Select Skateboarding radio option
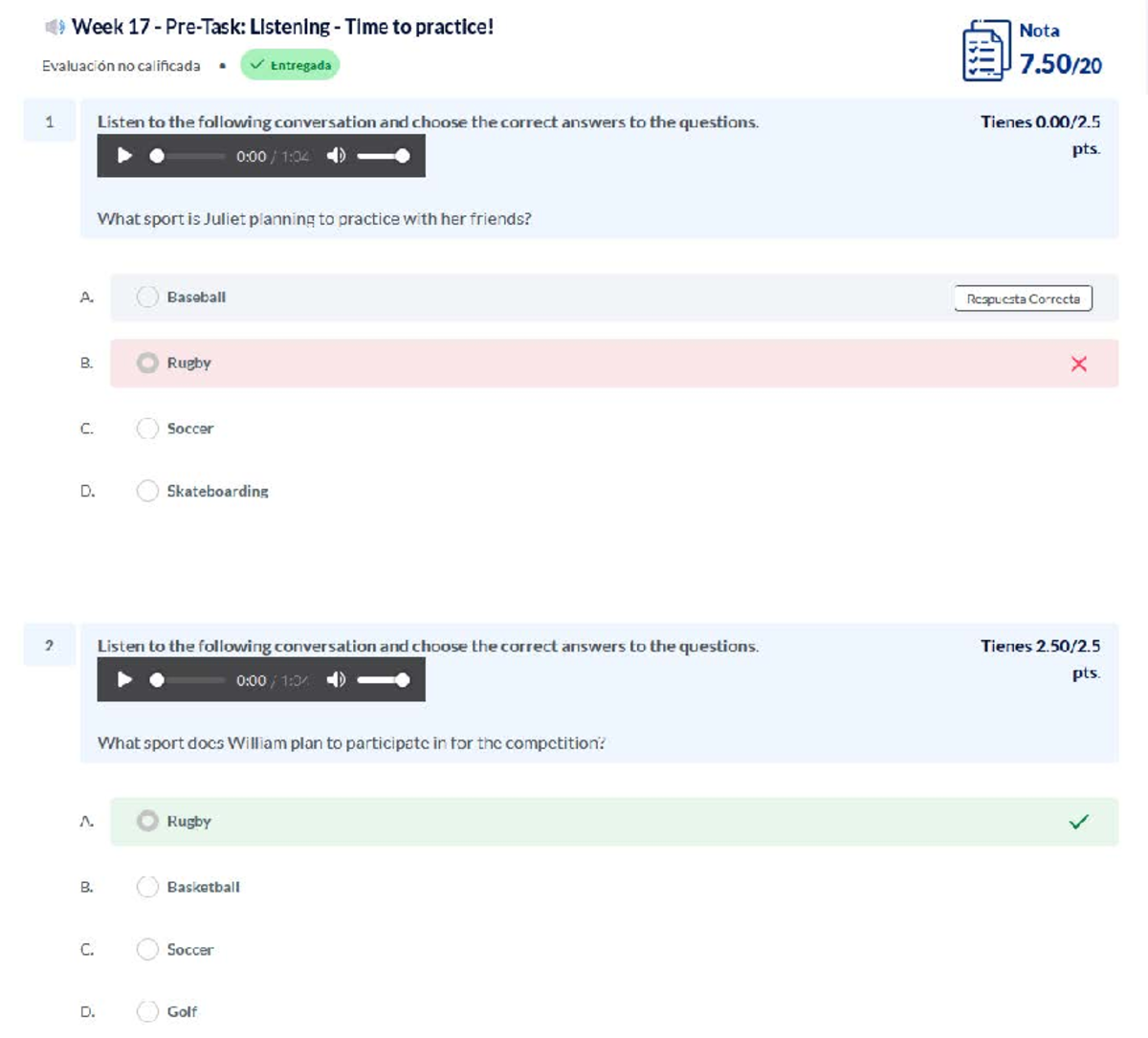The image size is (1148, 1038). click(x=147, y=491)
